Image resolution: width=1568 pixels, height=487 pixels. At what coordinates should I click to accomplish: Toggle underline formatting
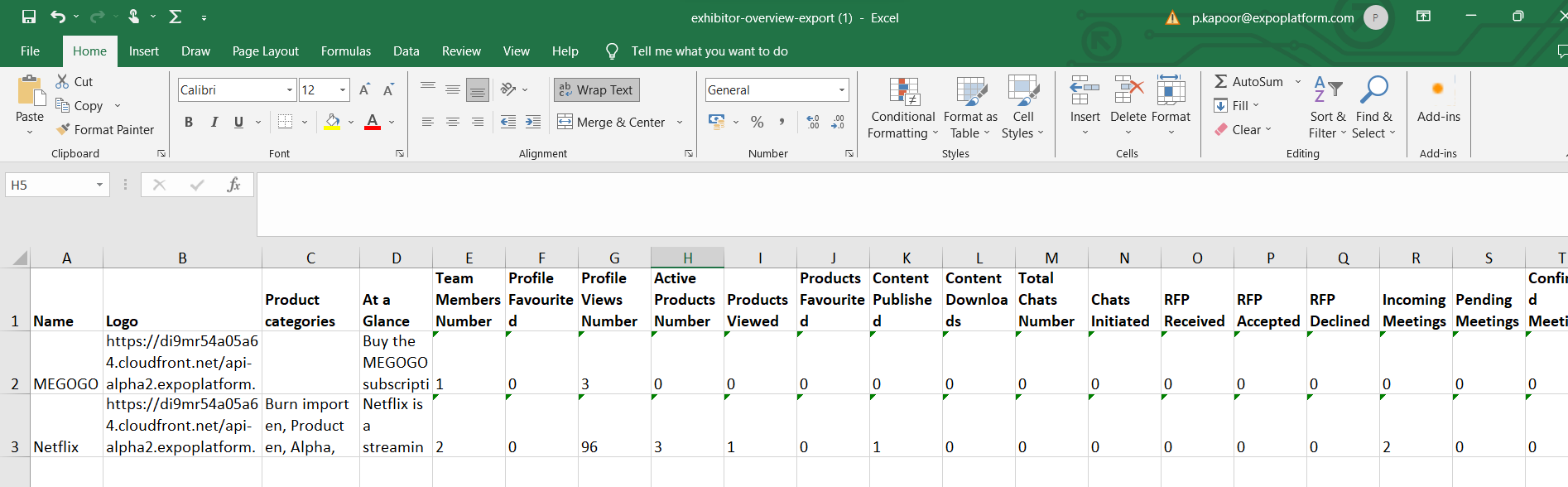click(x=238, y=122)
